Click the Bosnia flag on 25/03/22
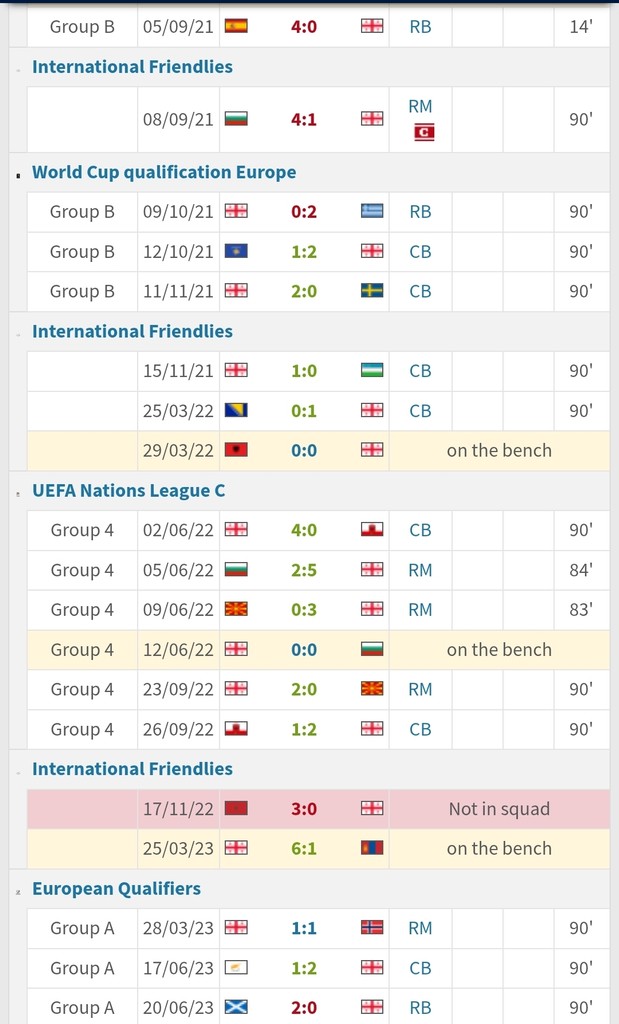 237,410
